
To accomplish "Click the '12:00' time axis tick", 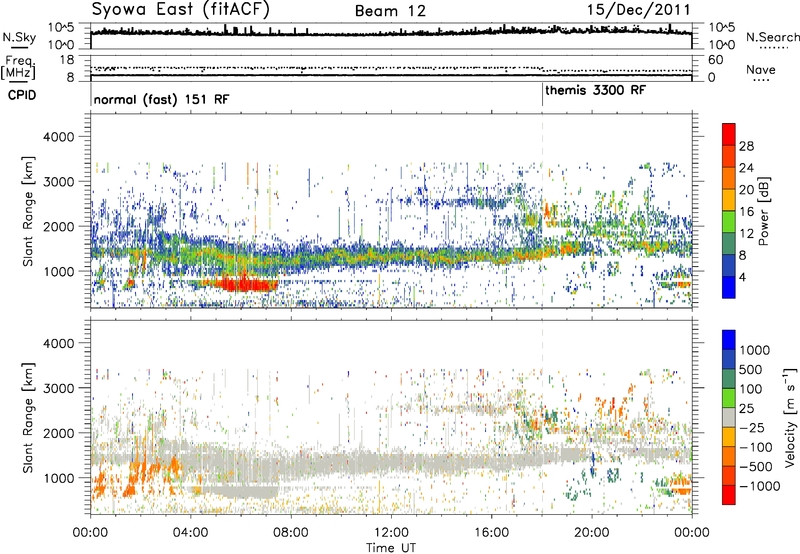I will (x=391, y=532).
